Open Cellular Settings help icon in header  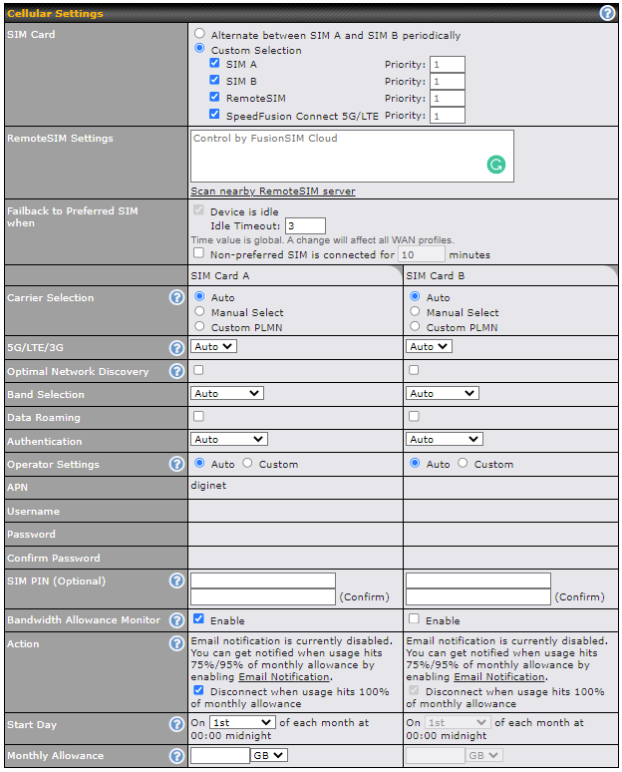tap(607, 13)
